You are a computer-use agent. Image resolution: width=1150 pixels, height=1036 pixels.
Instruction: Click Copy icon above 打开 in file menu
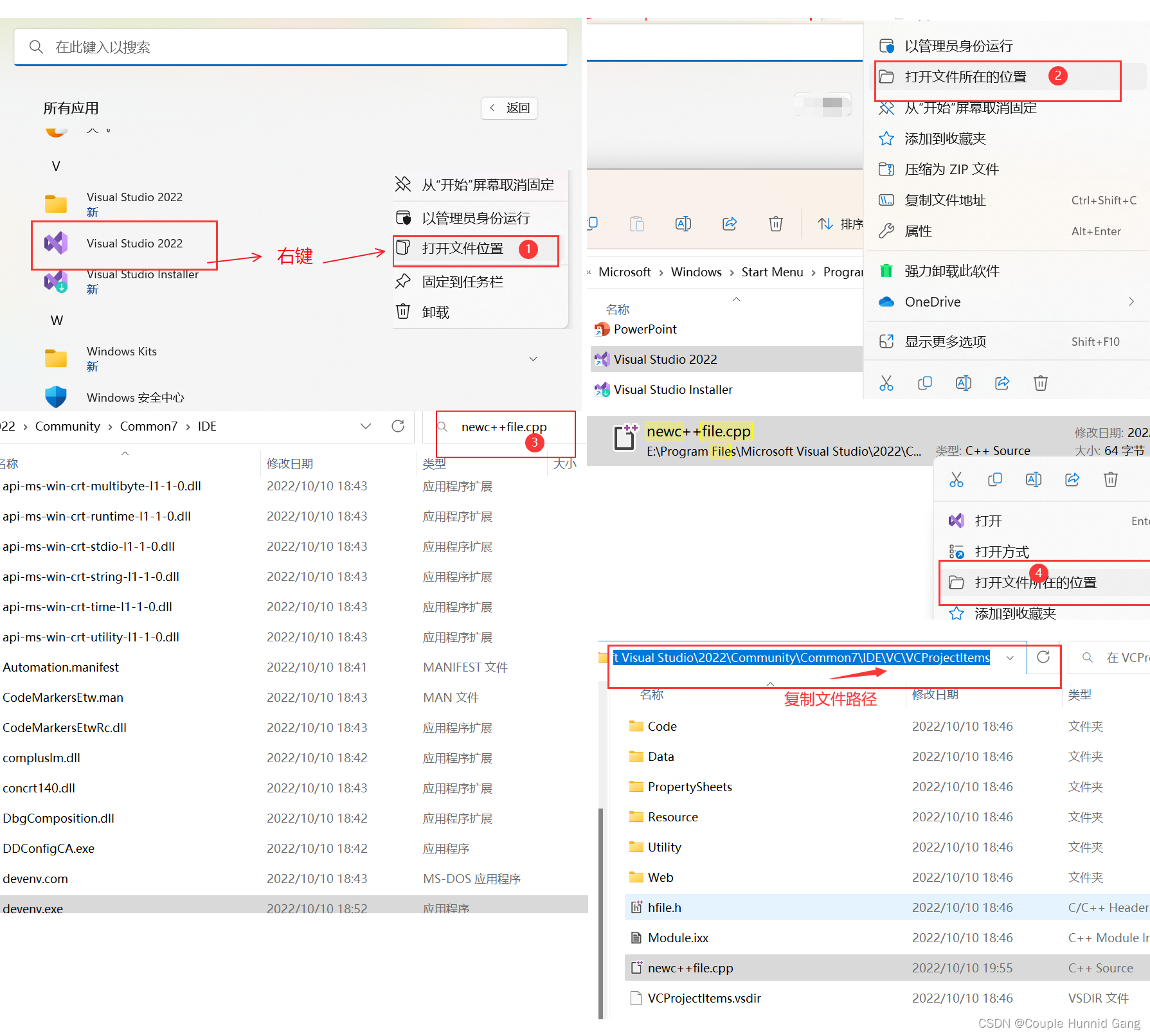[x=995, y=479]
